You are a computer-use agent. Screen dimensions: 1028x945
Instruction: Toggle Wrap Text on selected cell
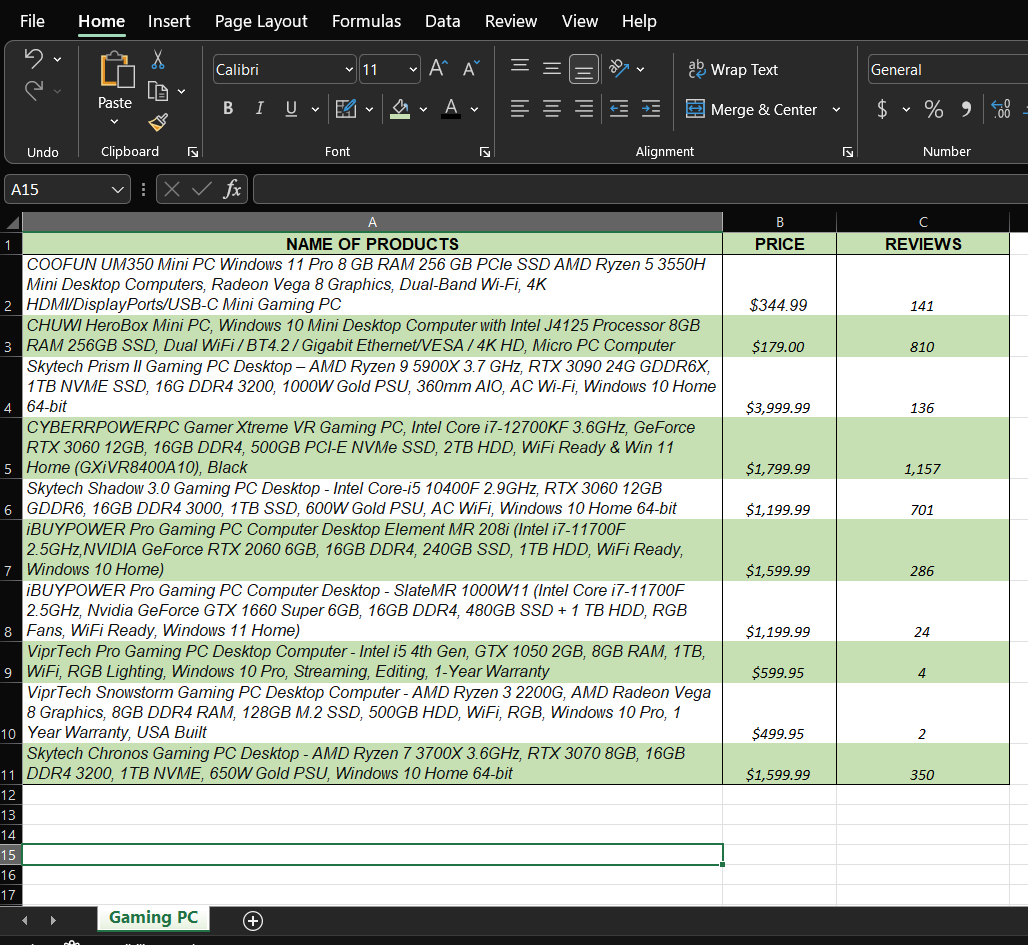tap(733, 69)
